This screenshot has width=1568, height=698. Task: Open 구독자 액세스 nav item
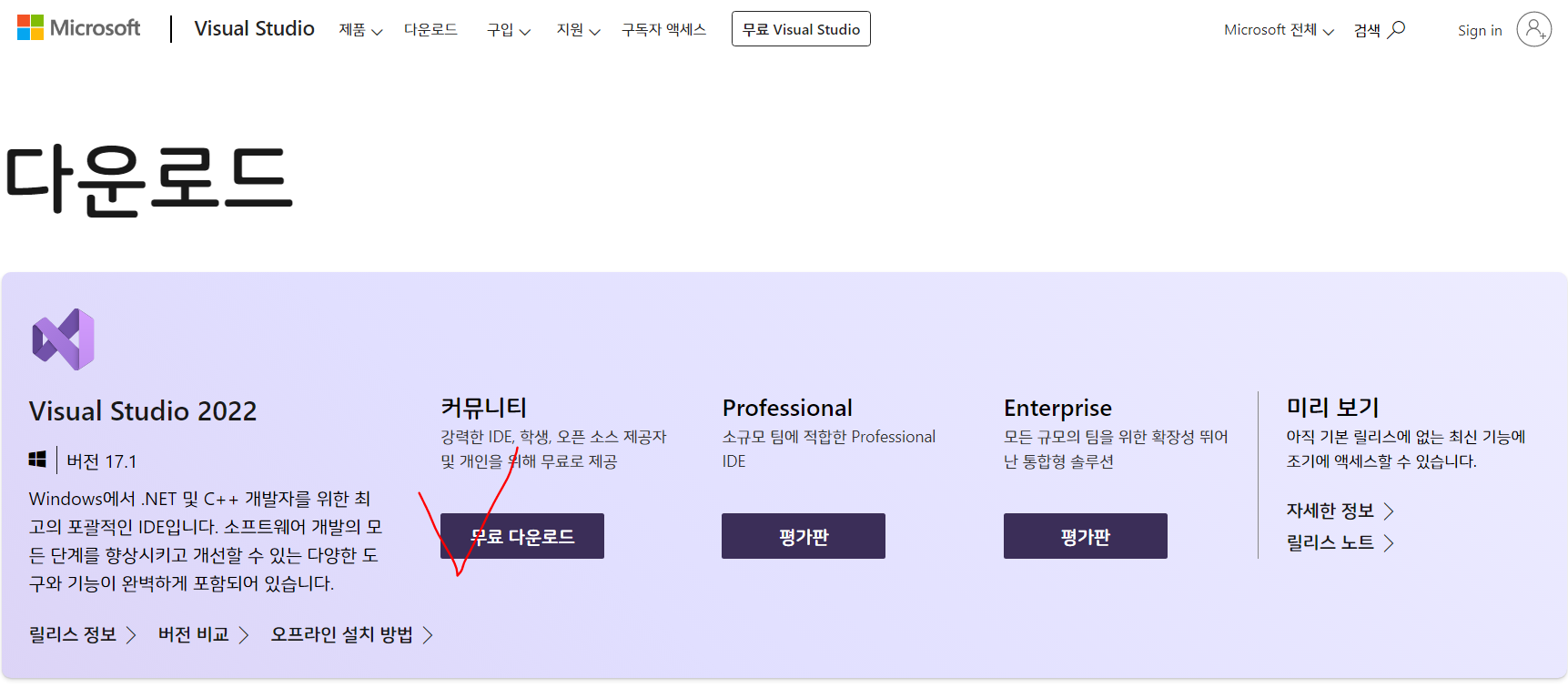tap(663, 30)
